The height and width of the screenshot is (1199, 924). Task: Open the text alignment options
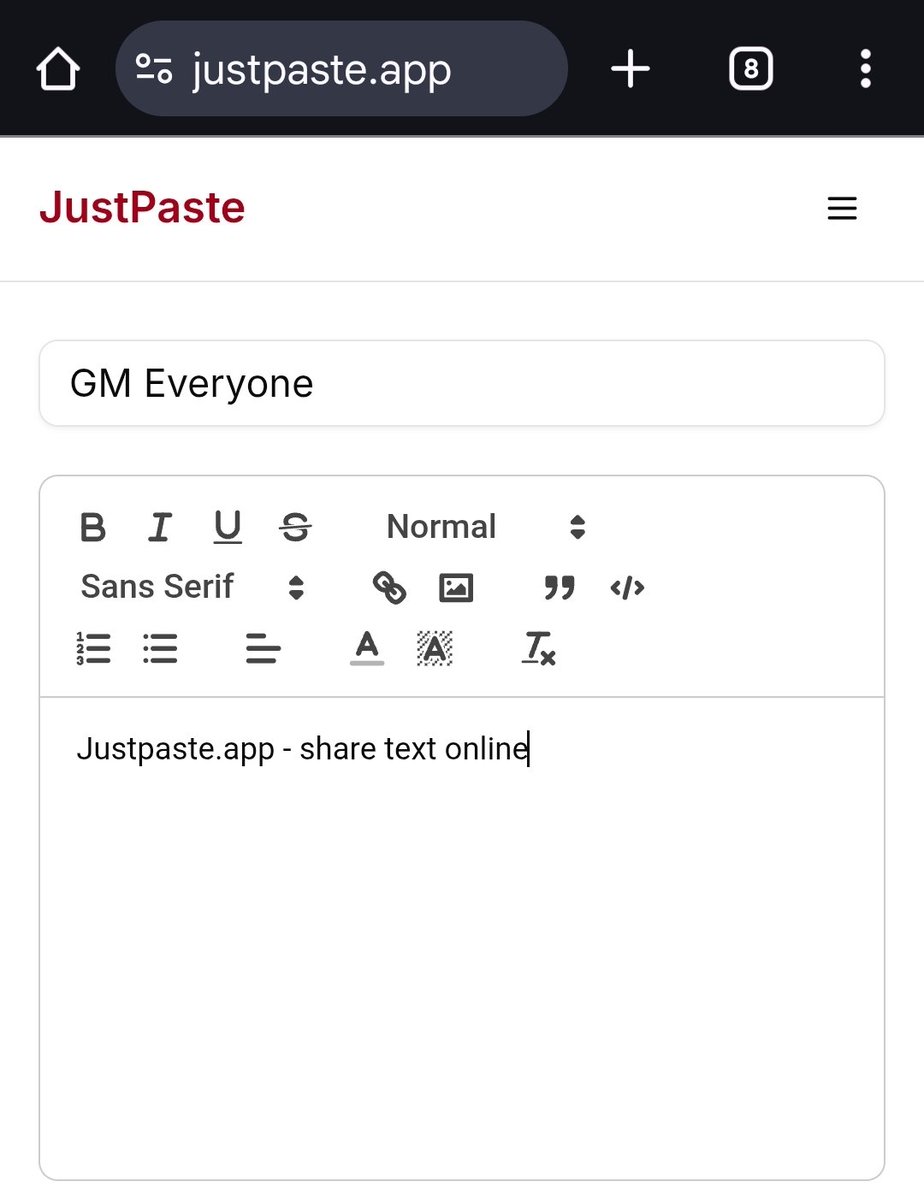[262, 649]
